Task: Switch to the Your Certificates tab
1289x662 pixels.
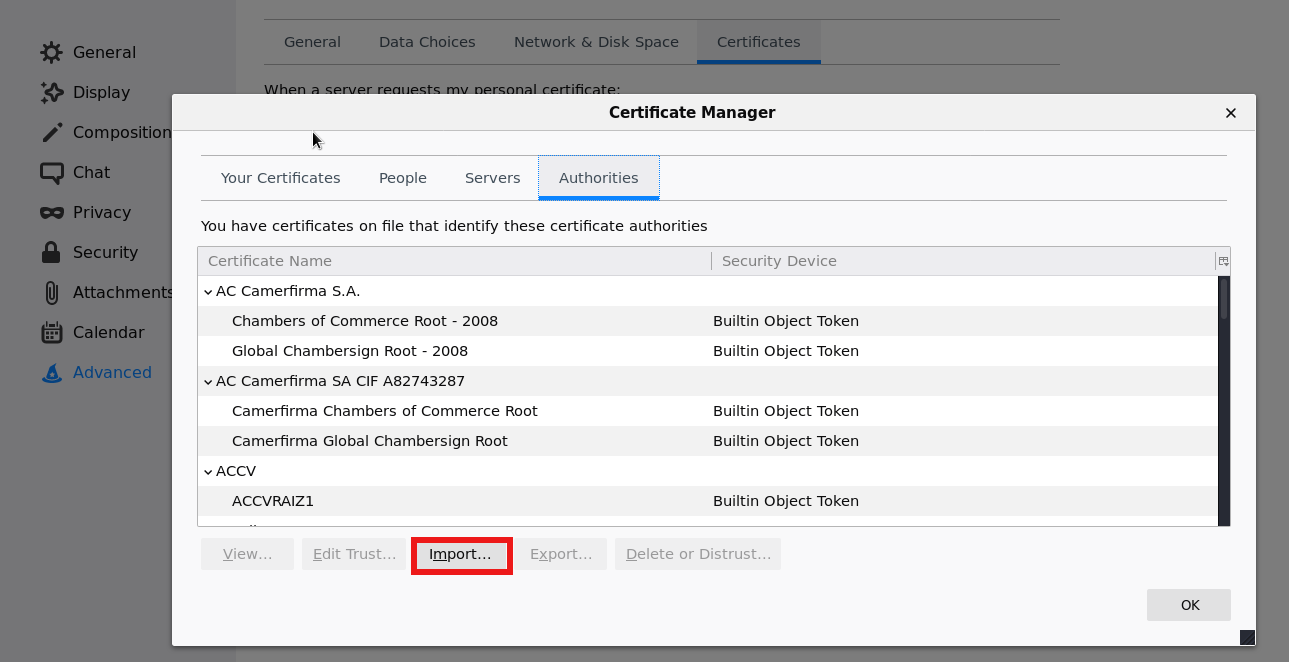Action: pyautogui.click(x=280, y=178)
